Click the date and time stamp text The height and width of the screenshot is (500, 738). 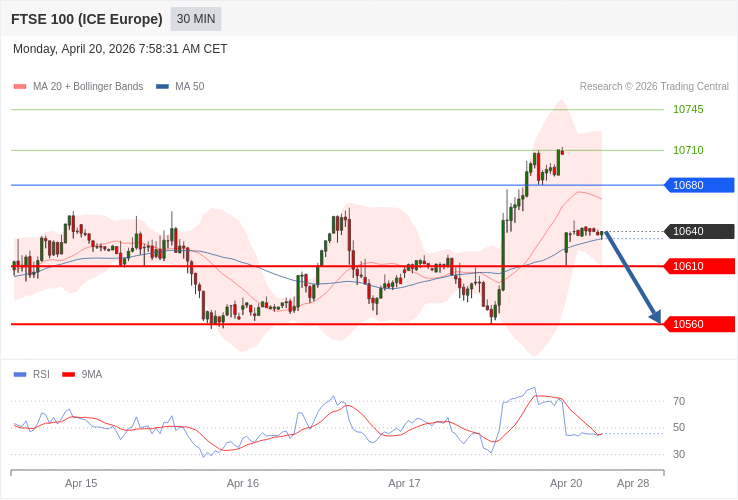[x=120, y=49]
